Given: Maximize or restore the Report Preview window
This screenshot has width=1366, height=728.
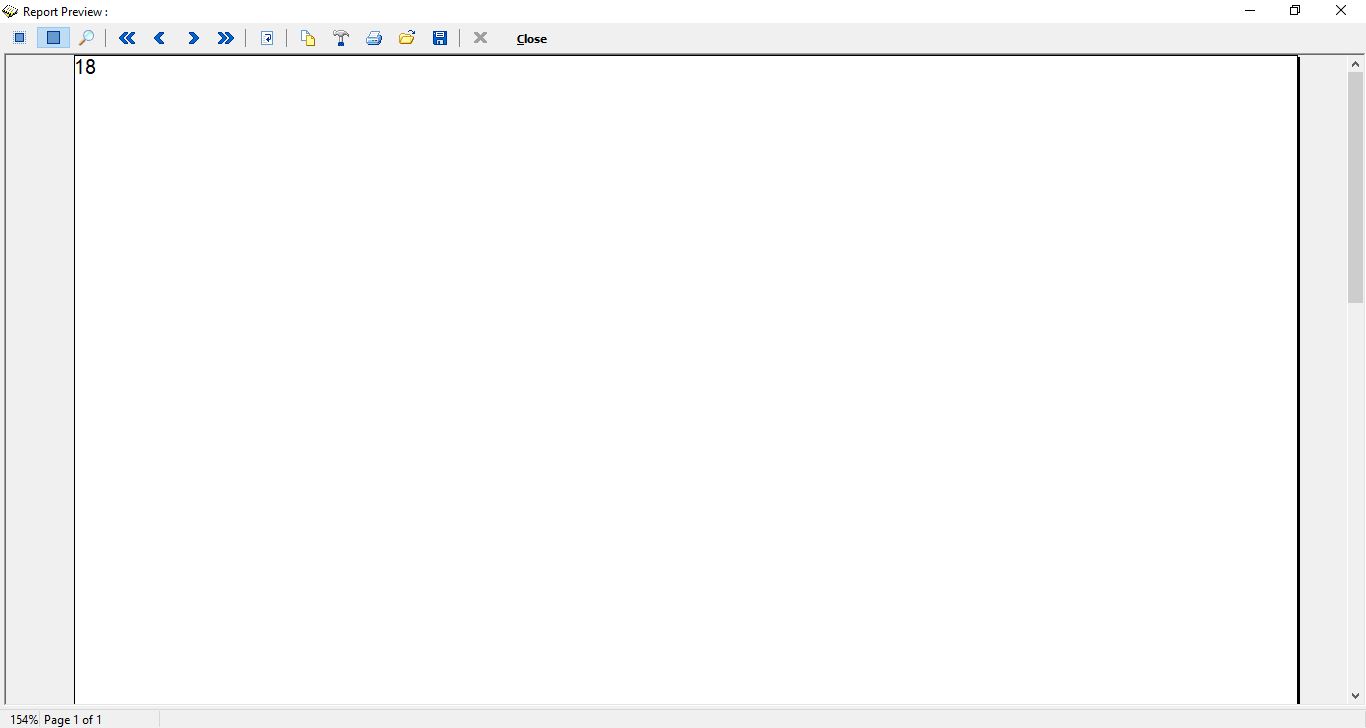Looking at the screenshot, I should click(x=1295, y=10).
